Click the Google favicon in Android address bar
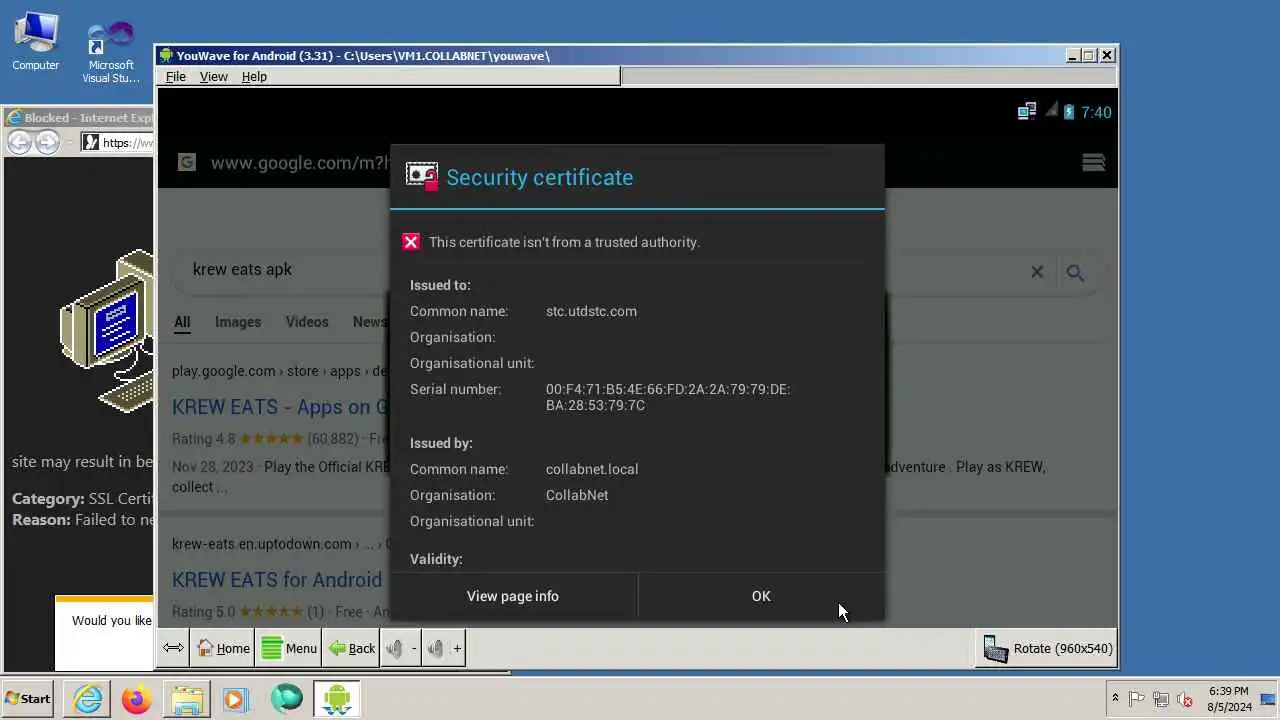 pyautogui.click(x=187, y=162)
